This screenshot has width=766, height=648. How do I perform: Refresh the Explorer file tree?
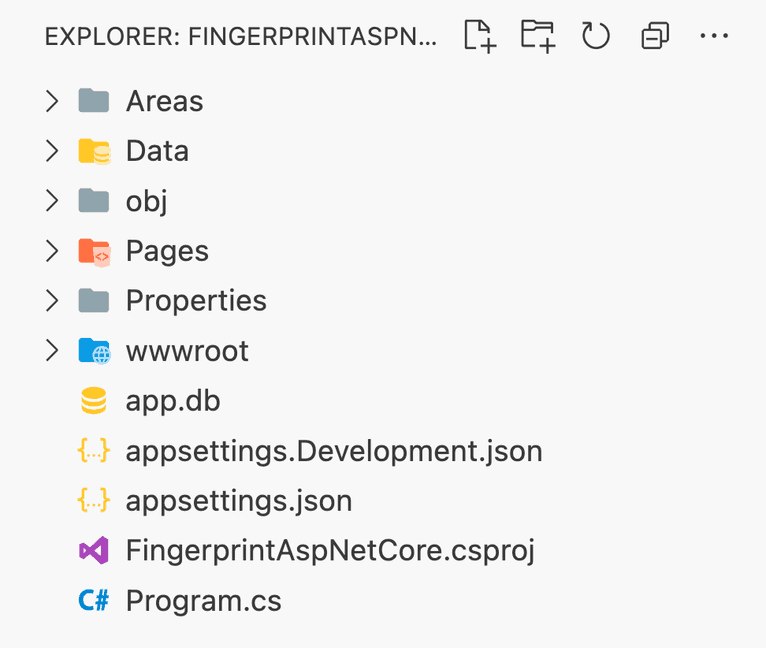coord(596,37)
